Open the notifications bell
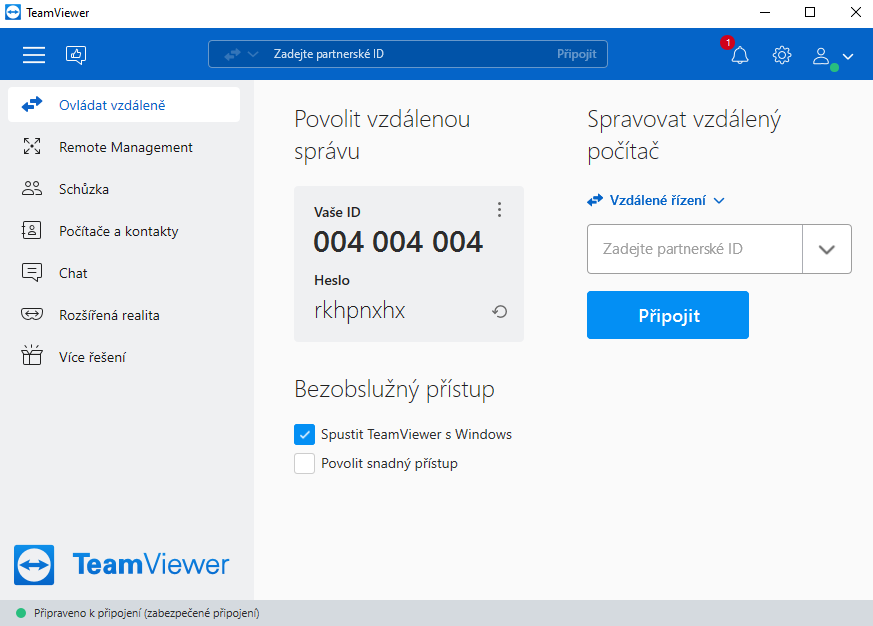873x626 pixels. click(739, 55)
